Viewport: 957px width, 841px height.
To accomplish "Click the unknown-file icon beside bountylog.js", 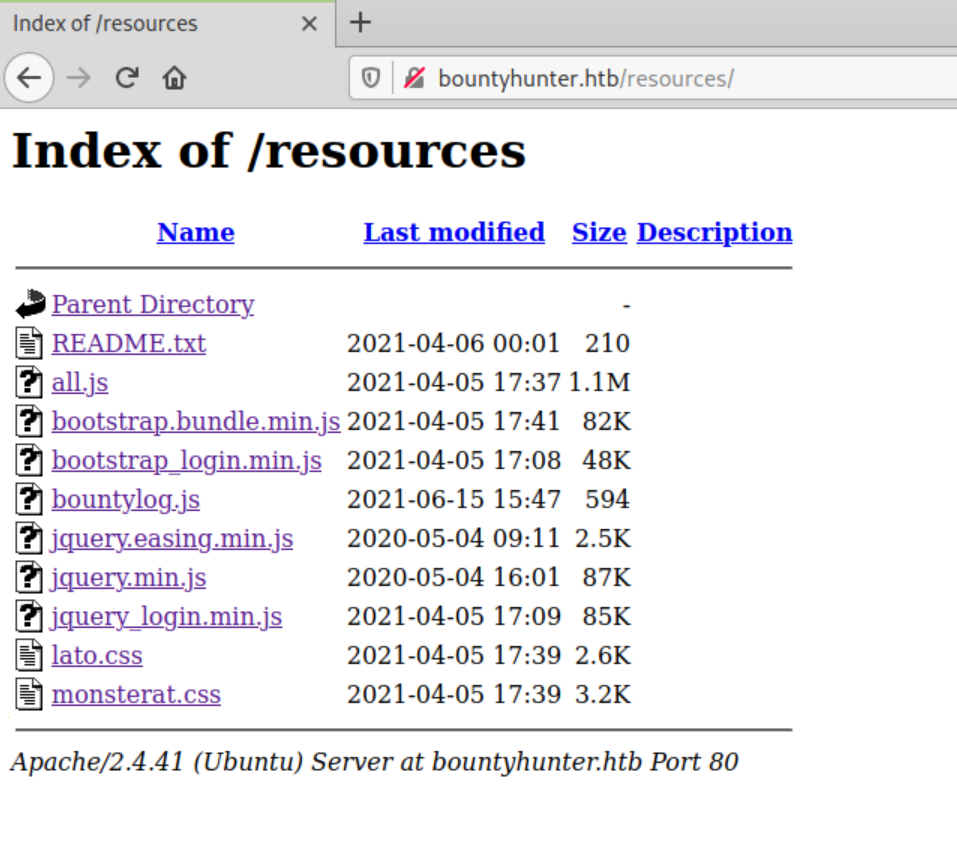I will pos(30,499).
